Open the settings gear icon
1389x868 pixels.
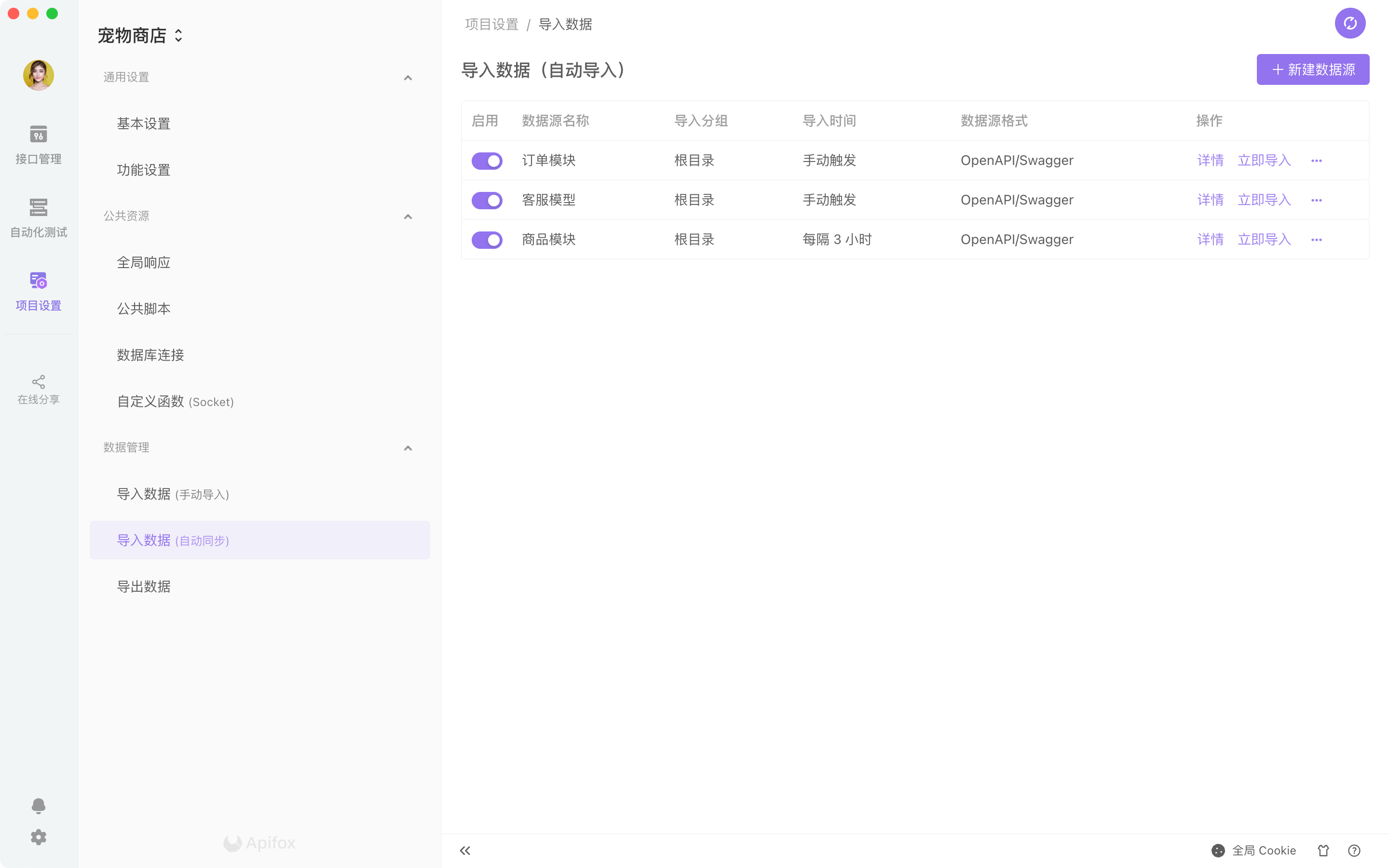[39, 837]
